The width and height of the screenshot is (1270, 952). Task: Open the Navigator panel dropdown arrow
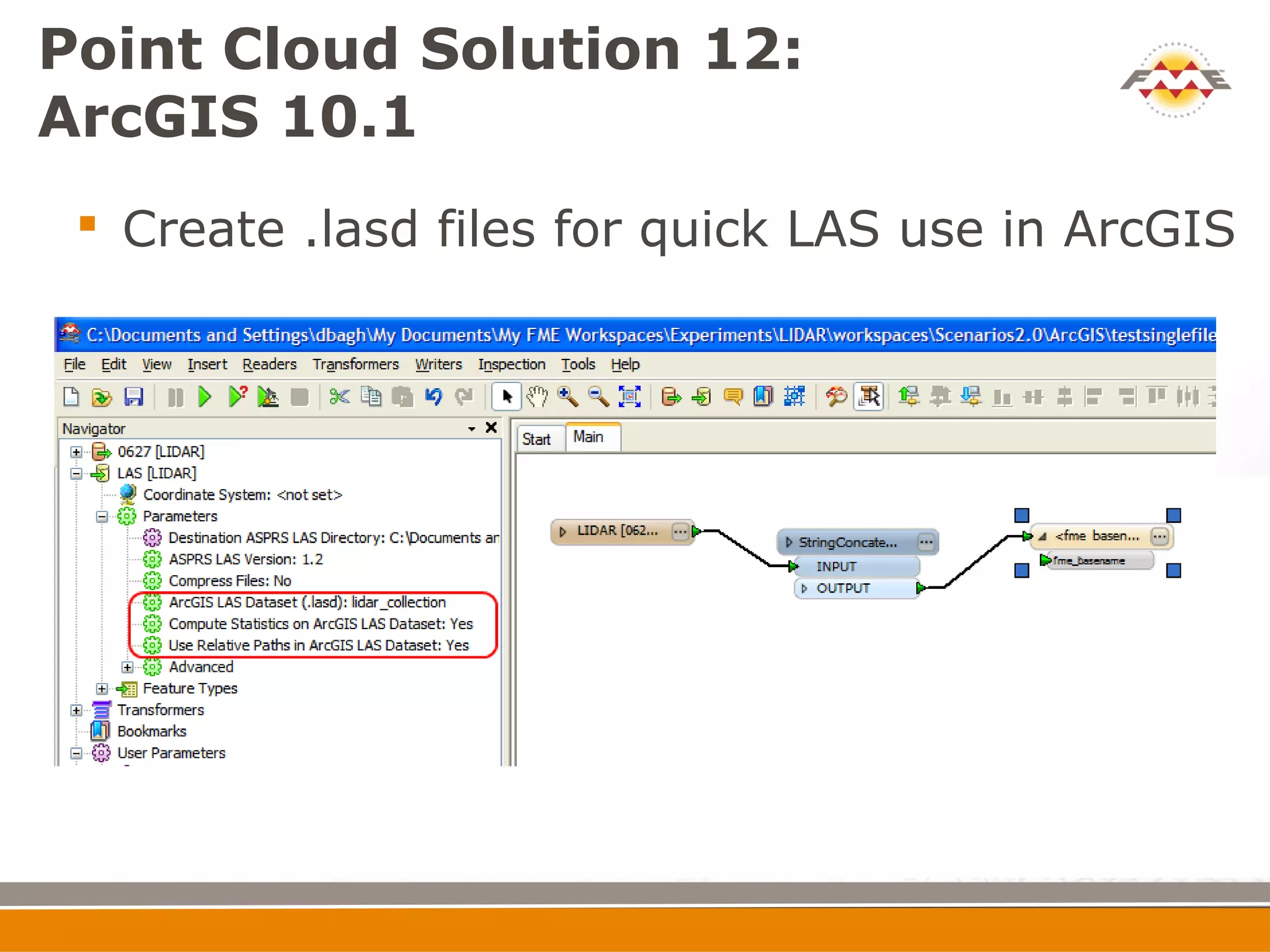[472, 429]
